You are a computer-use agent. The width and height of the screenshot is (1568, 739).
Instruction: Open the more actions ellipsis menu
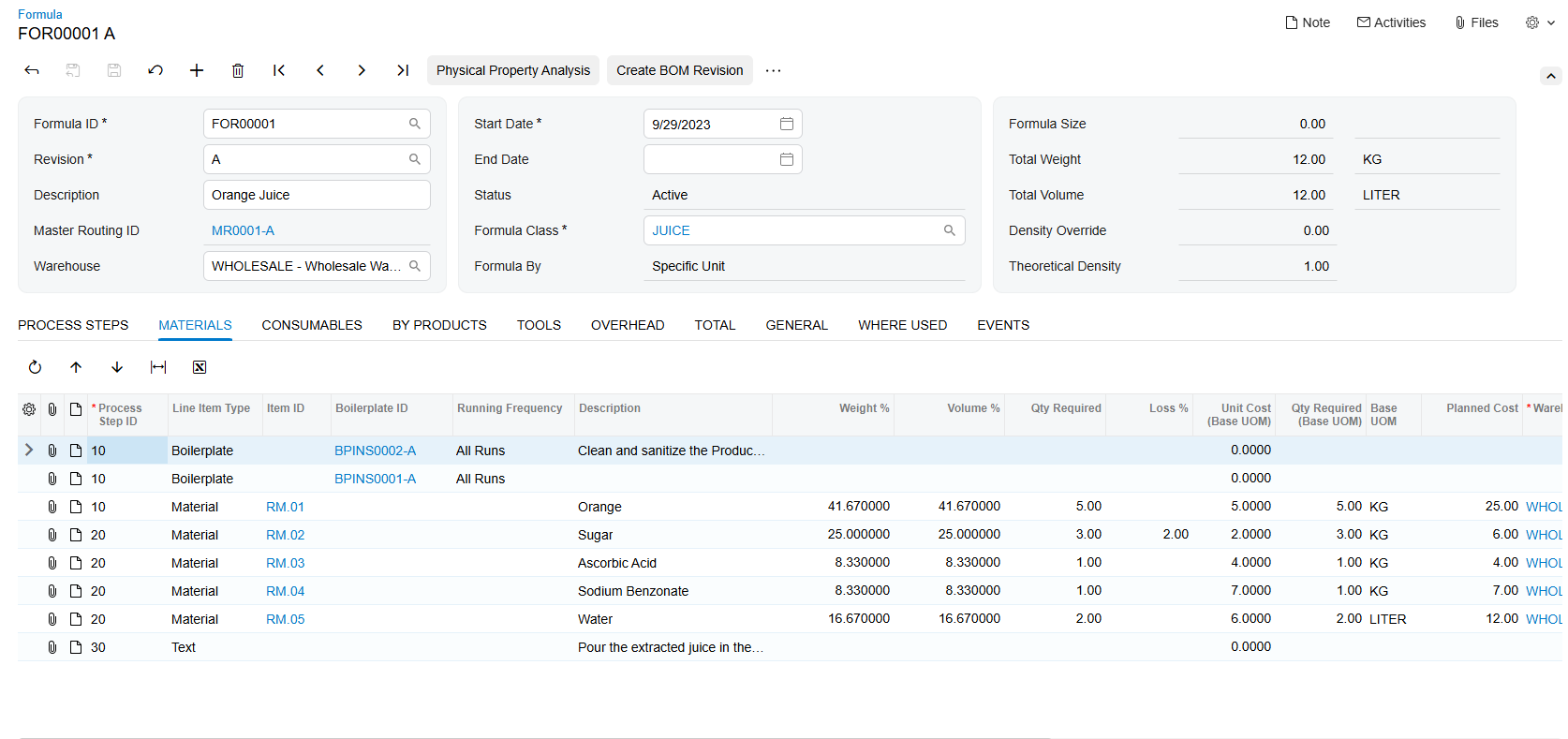coord(773,70)
